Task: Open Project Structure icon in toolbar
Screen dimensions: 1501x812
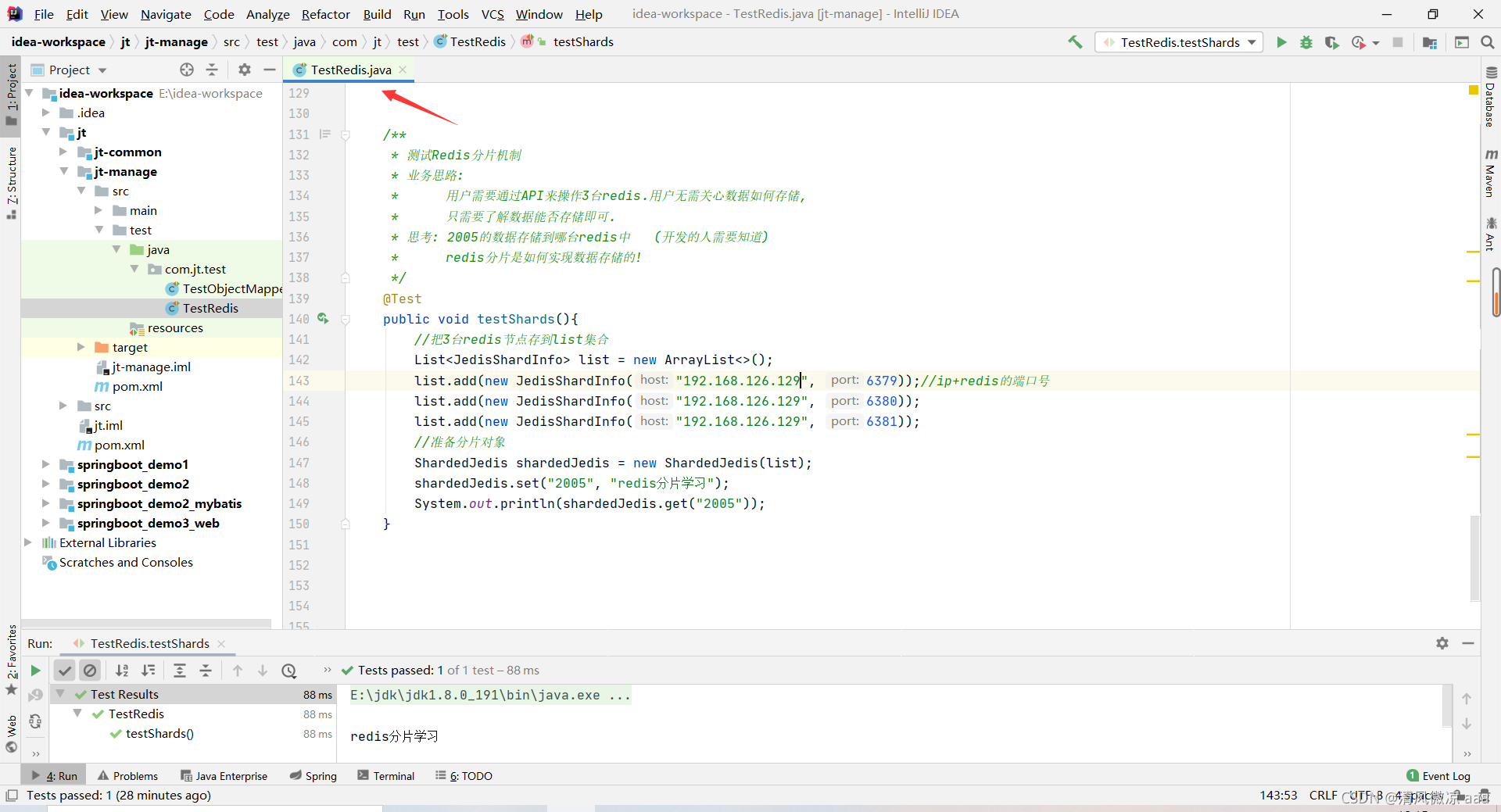Action: [1430, 42]
